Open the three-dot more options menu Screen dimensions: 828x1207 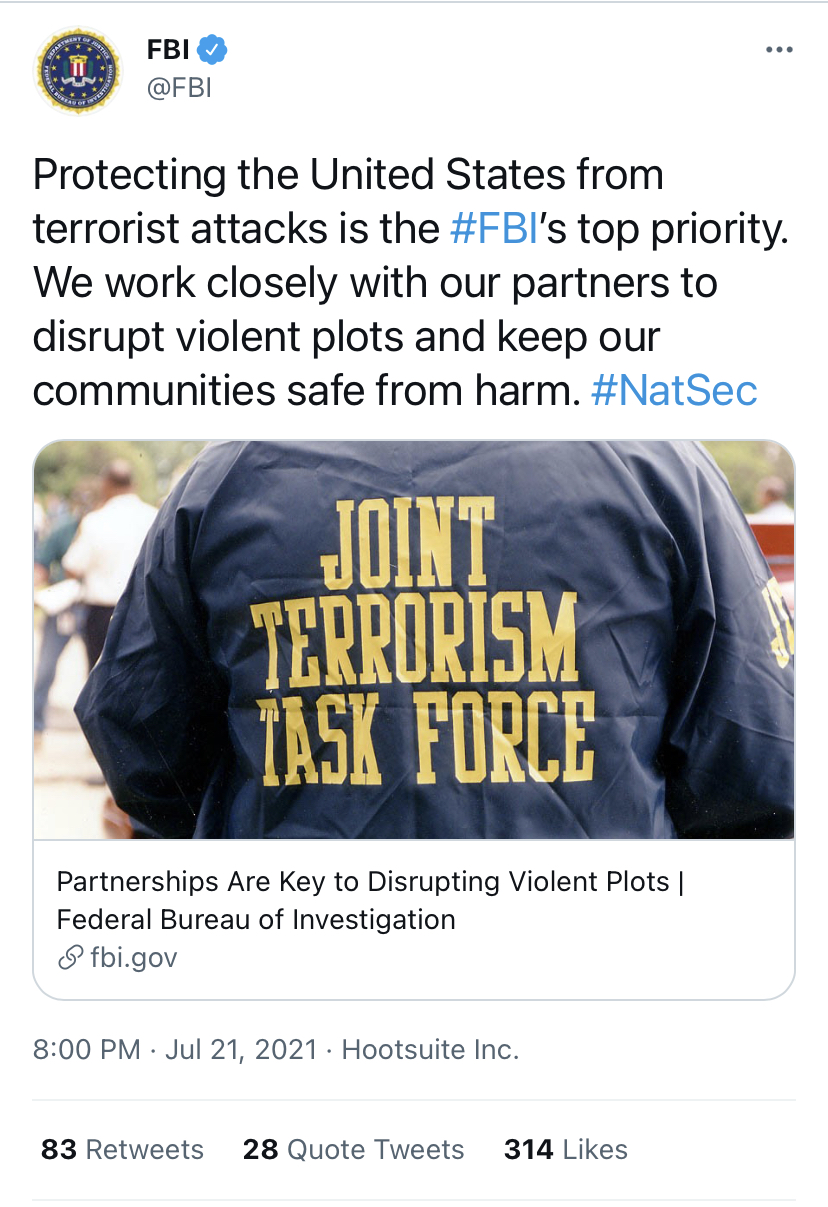778,50
